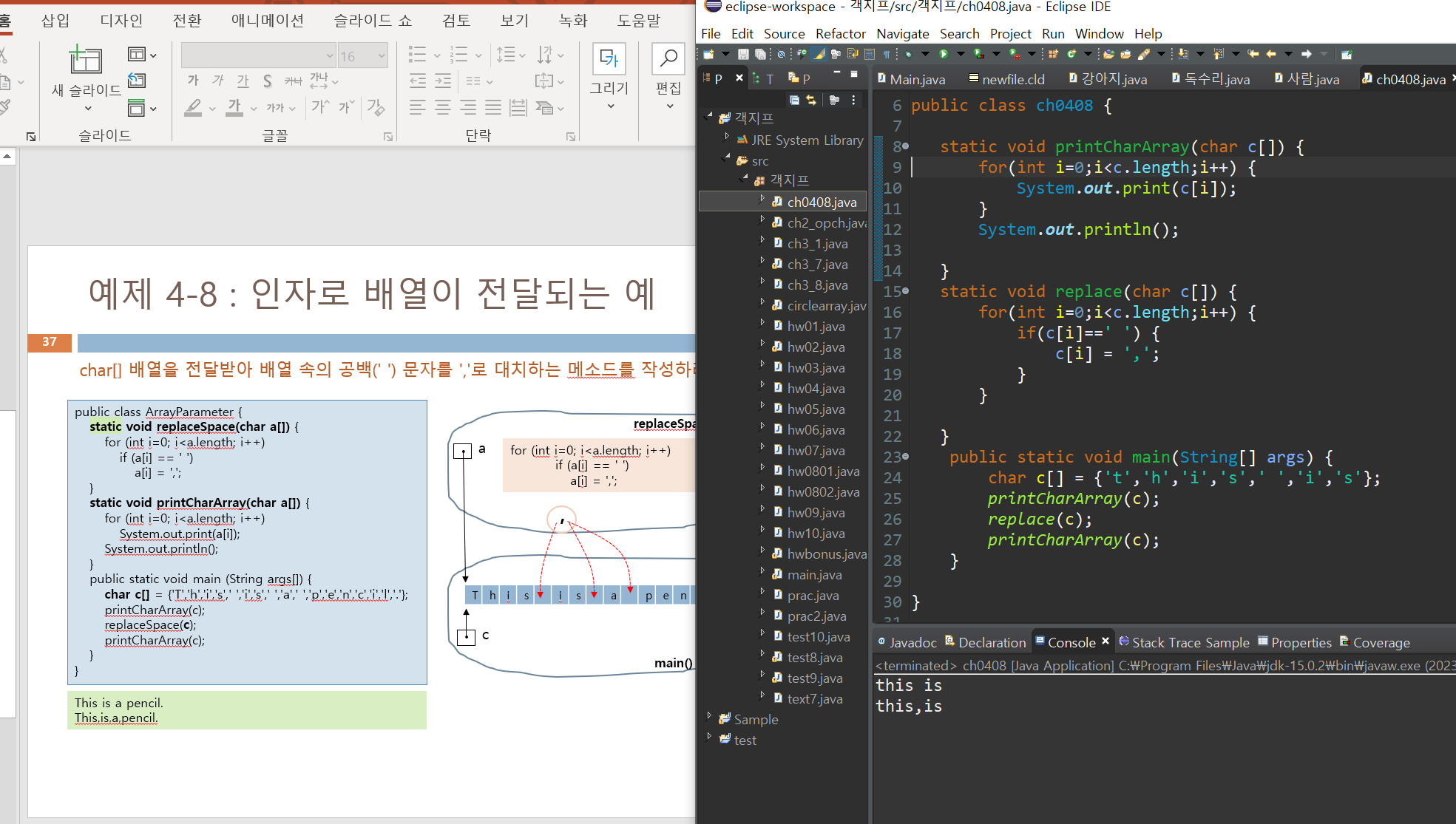This screenshot has width=1456, height=824.
Task: Click Eclipse Coverage run icon
Action: tap(979, 54)
